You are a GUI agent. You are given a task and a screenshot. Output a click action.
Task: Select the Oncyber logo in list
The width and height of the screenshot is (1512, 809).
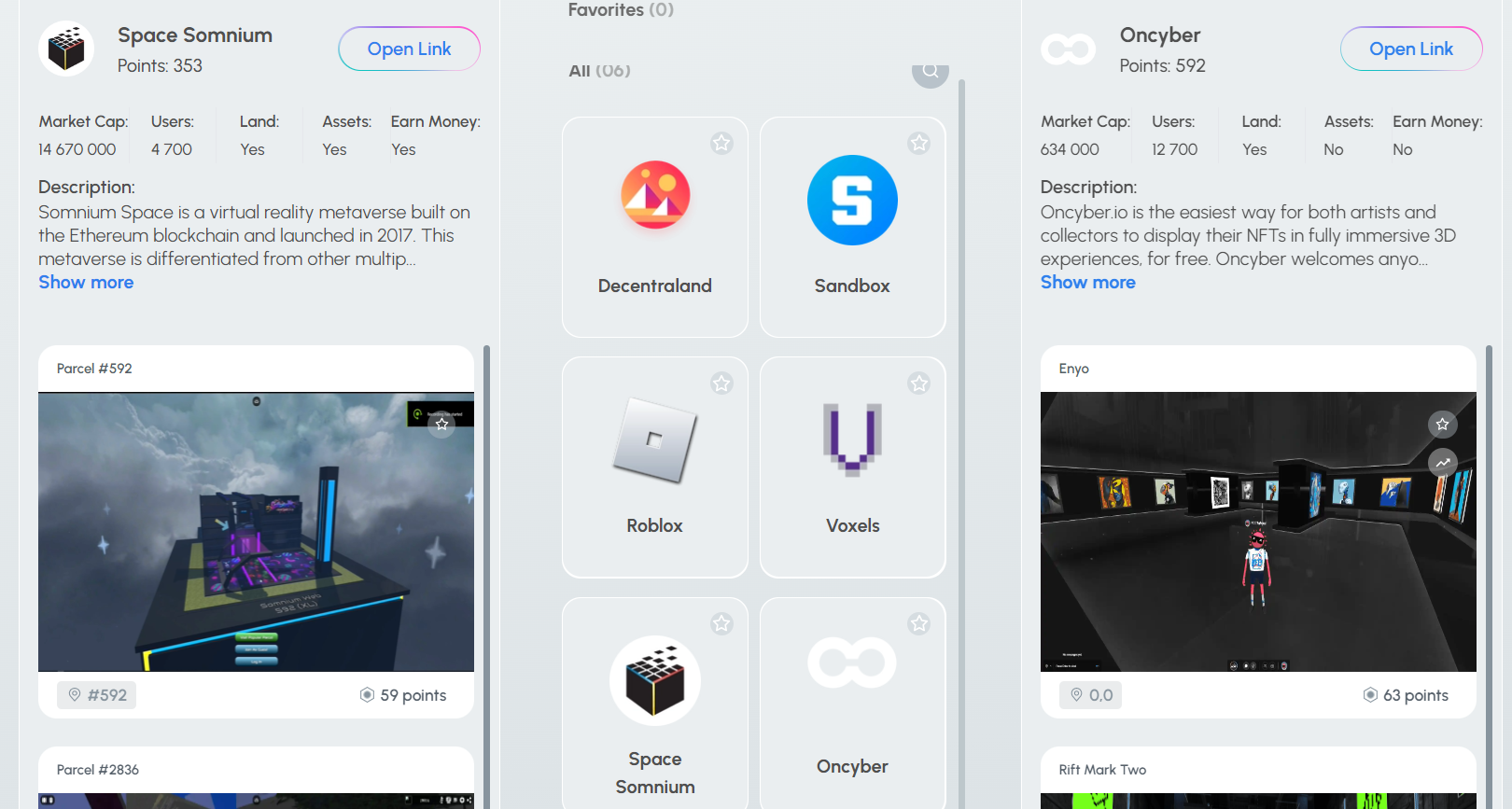pos(852,663)
